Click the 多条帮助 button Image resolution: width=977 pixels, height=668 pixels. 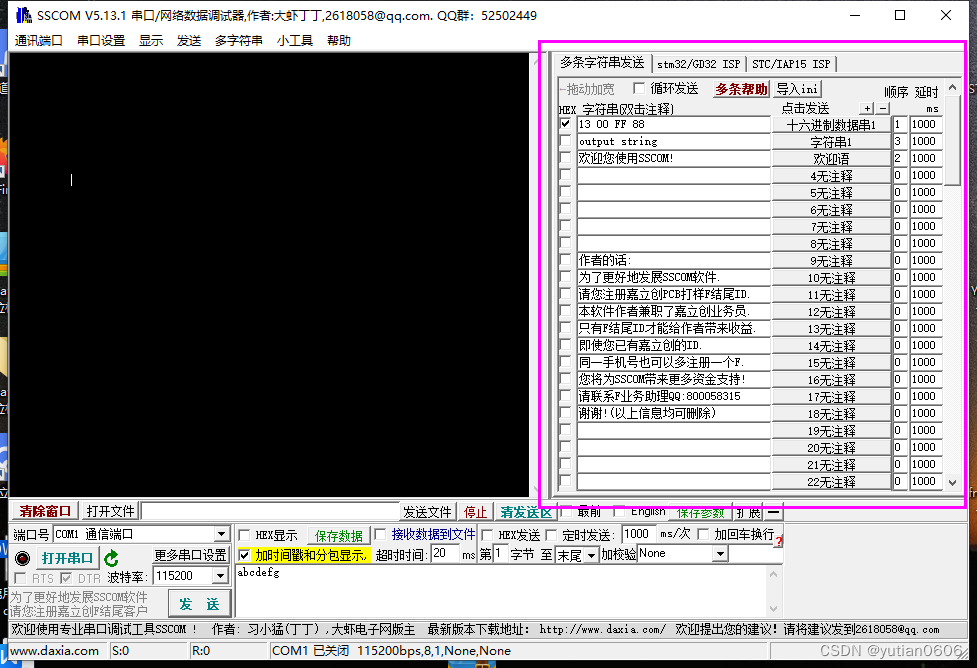point(741,89)
